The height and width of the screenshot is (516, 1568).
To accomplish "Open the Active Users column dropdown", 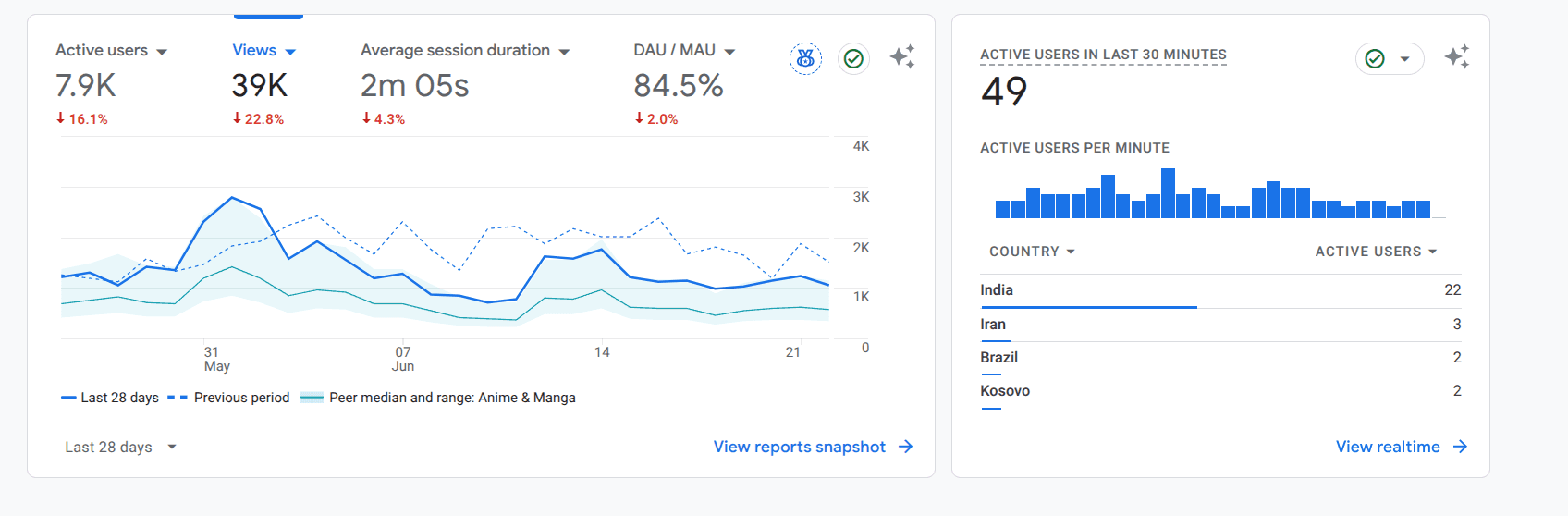I will coord(1376,252).
